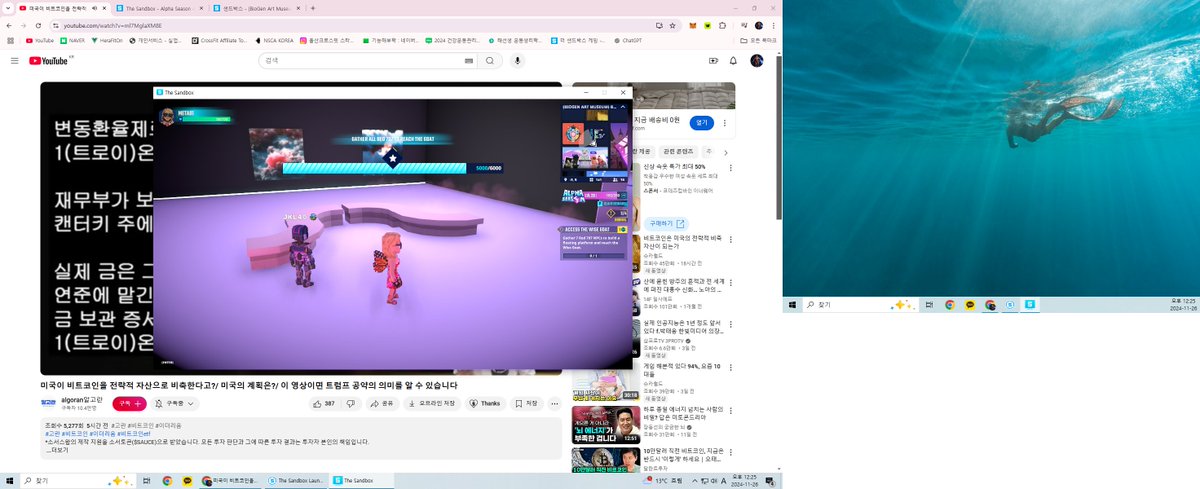Start voice search with the microphone
1200x489 pixels.
pyautogui.click(x=517, y=61)
